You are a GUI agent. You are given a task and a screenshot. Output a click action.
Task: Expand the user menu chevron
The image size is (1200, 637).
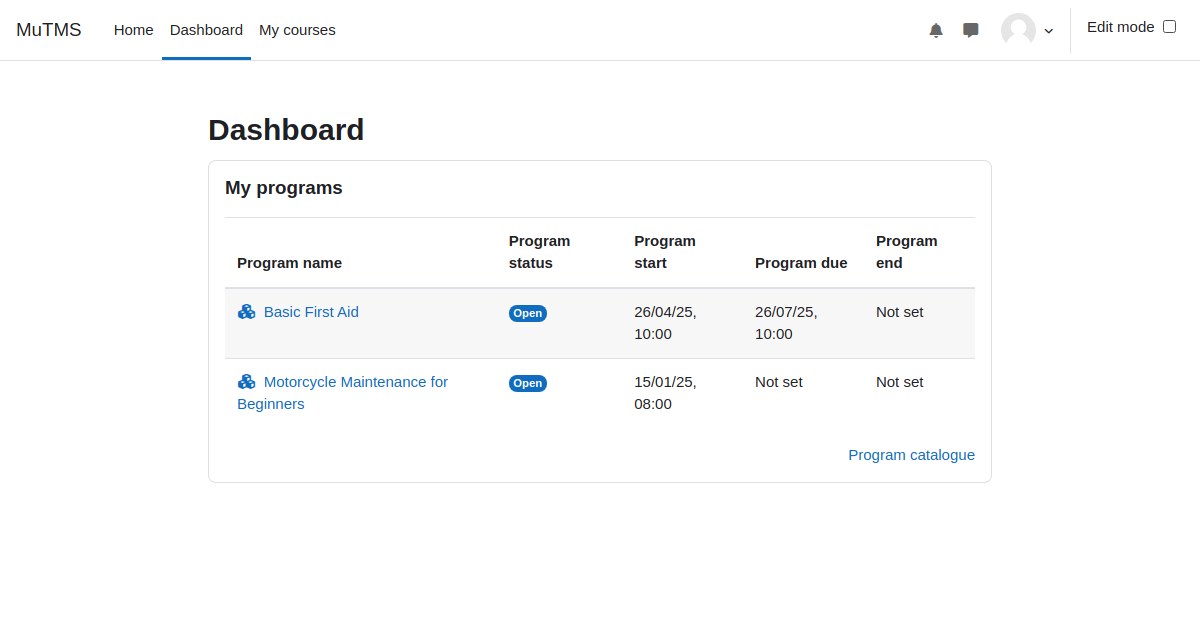click(1049, 31)
